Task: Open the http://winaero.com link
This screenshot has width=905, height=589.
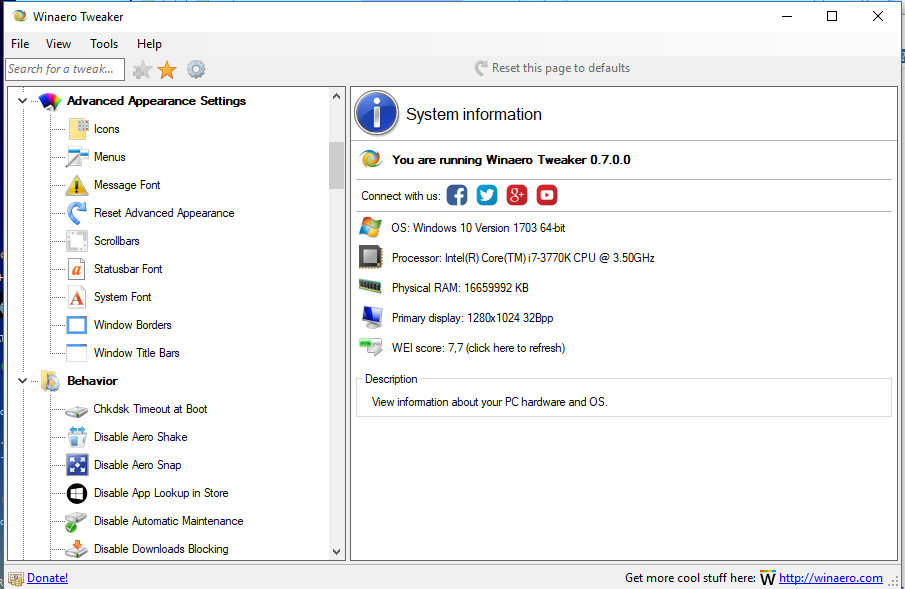Action: 831,577
